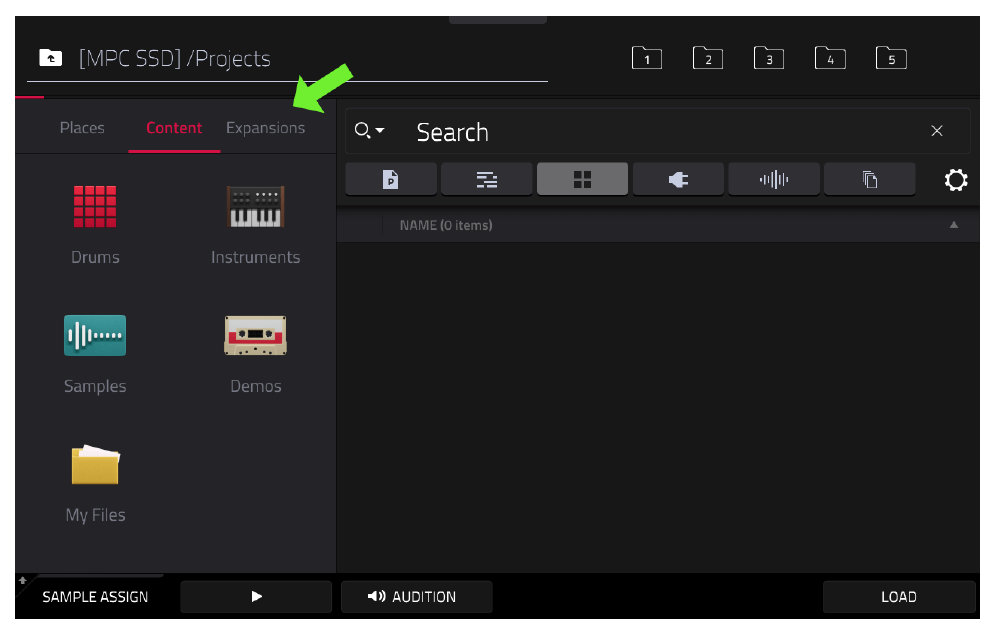
Task: Toggle the sequence file filter
Action: [x=487, y=179]
